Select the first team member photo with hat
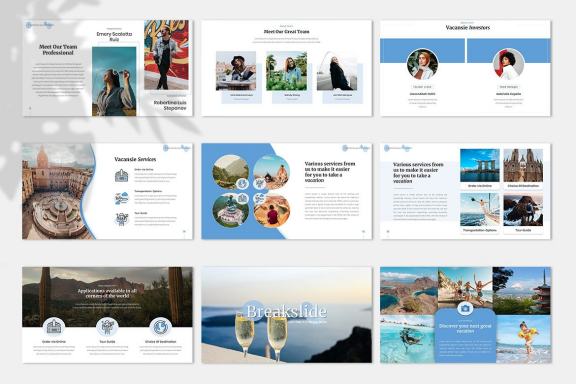 (x=236, y=71)
